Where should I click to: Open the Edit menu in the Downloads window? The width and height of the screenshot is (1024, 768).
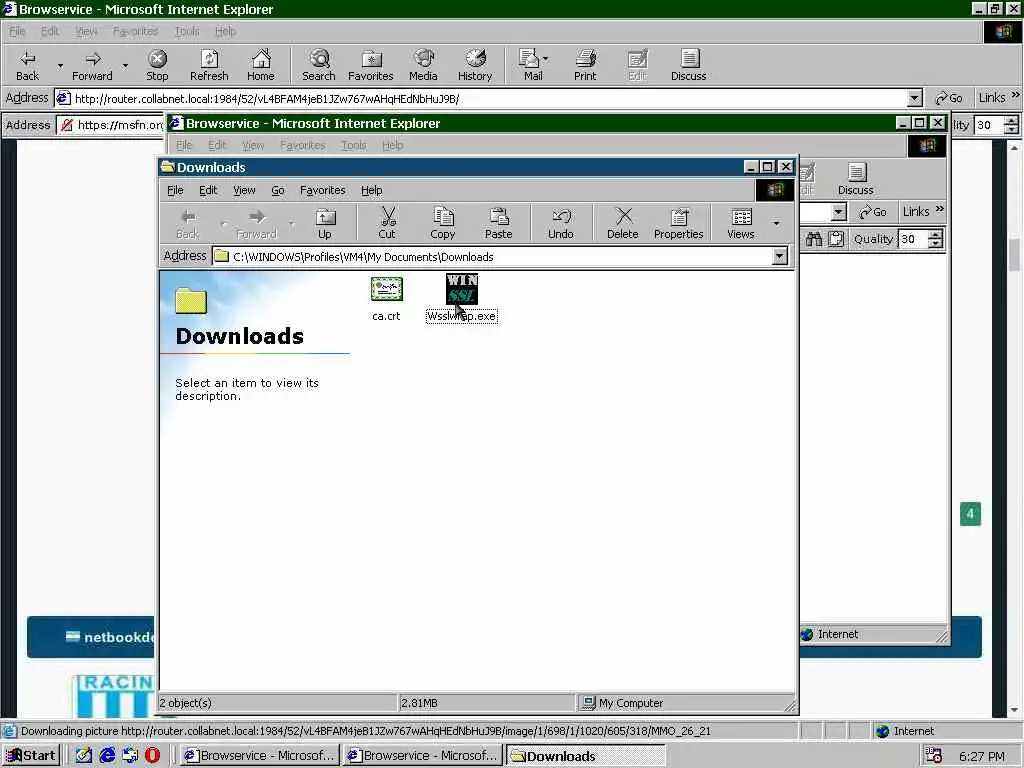pos(208,190)
